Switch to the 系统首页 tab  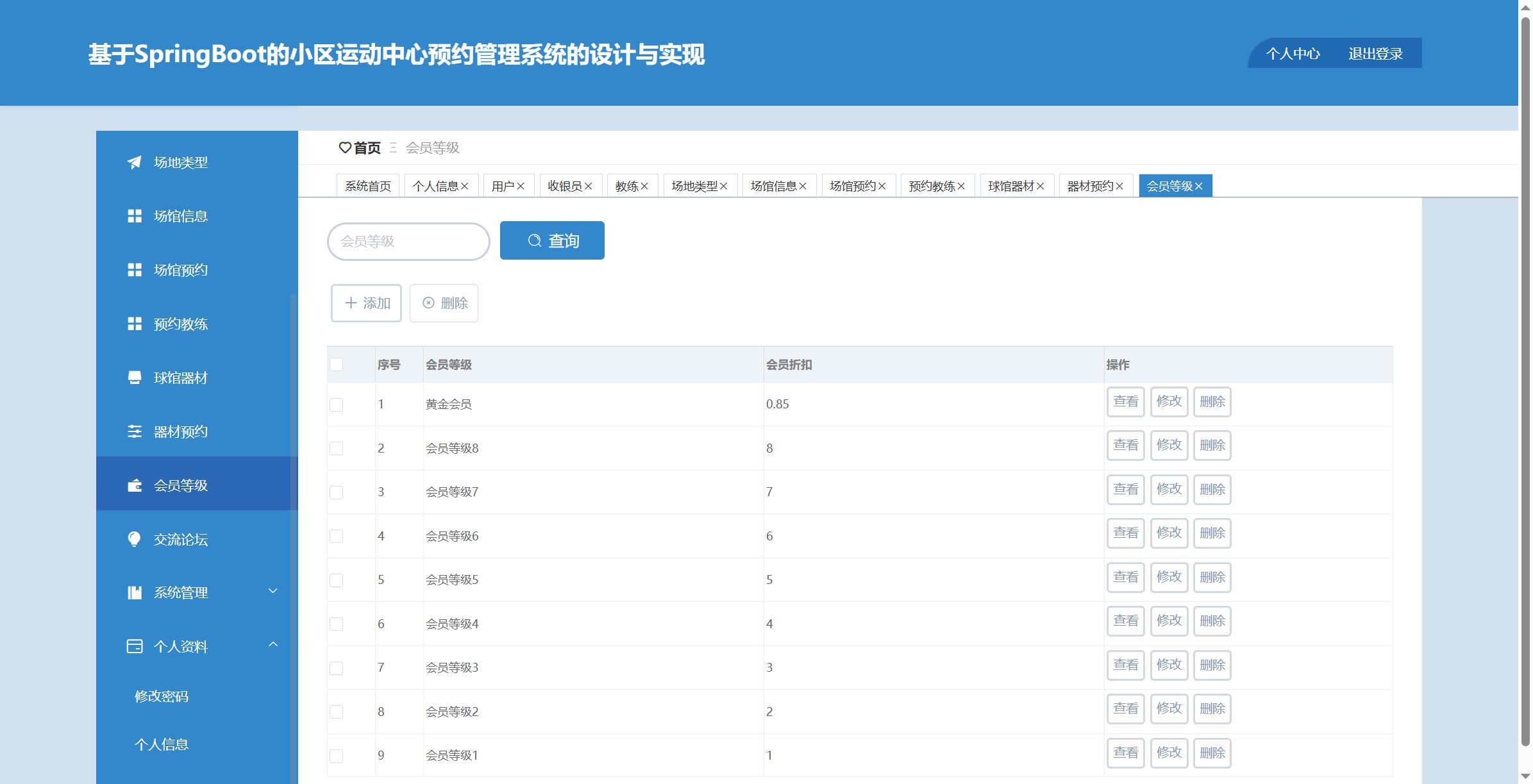coord(368,186)
